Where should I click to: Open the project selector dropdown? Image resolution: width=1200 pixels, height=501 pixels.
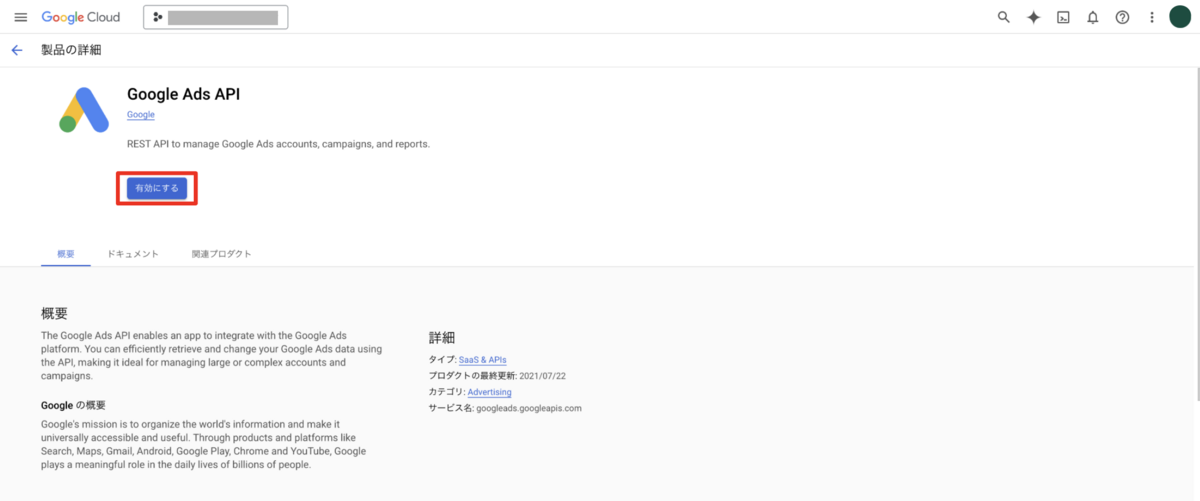[216, 17]
